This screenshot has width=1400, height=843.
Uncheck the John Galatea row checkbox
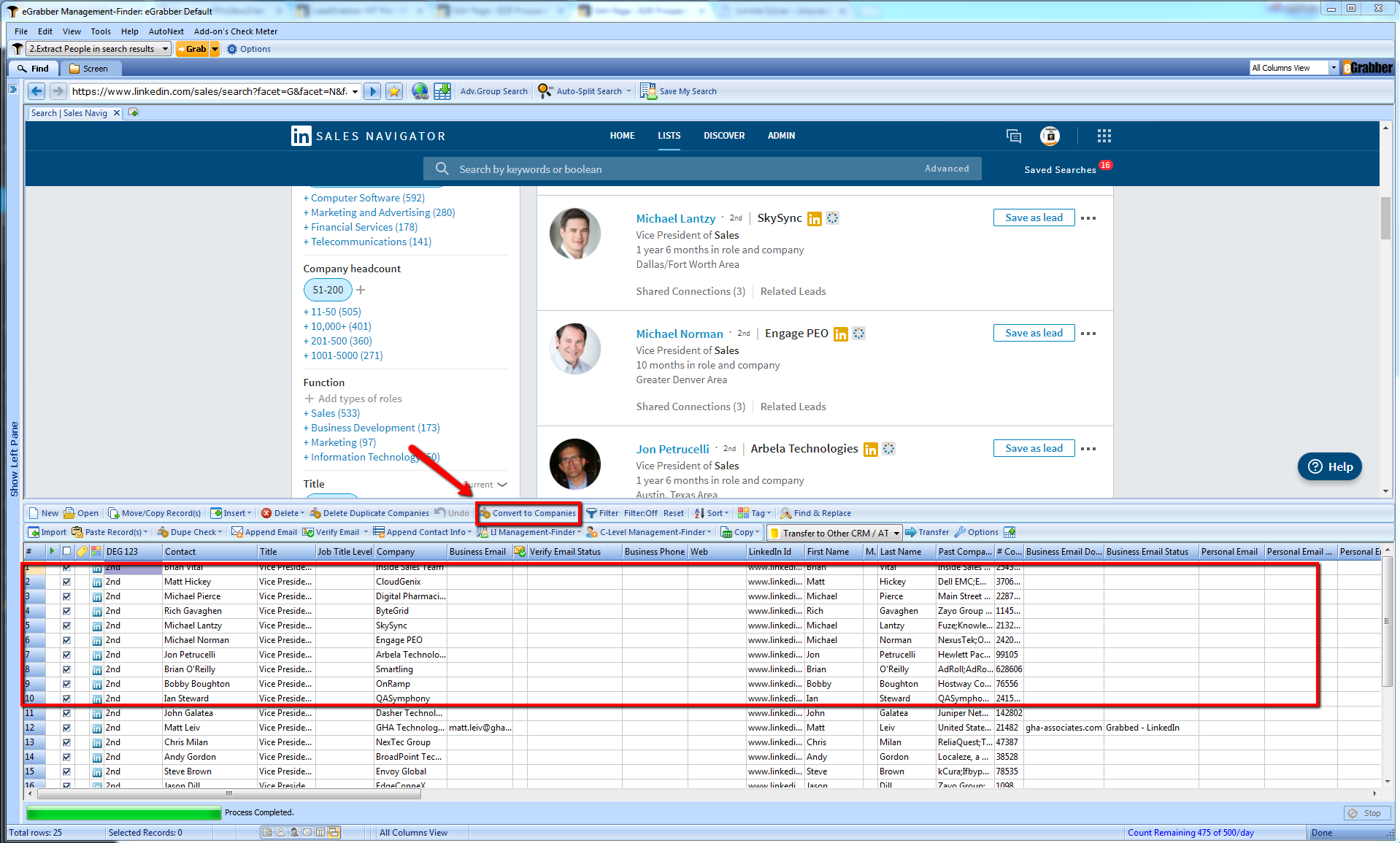(66, 713)
